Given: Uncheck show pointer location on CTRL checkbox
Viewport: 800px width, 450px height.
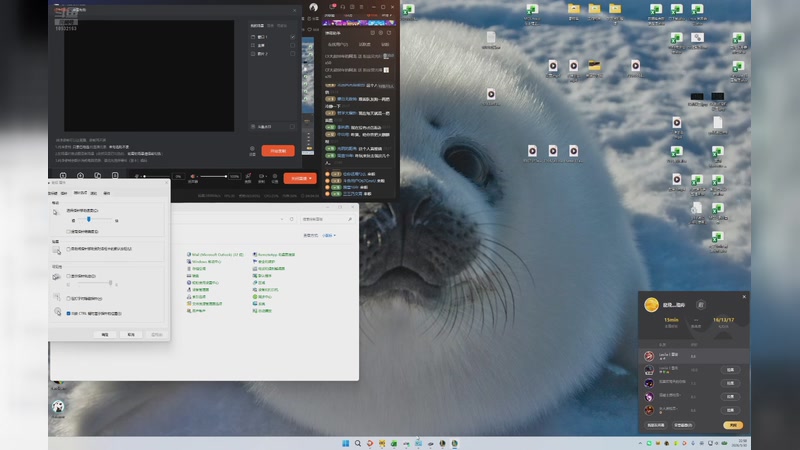Looking at the screenshot, I should point(68,313).
